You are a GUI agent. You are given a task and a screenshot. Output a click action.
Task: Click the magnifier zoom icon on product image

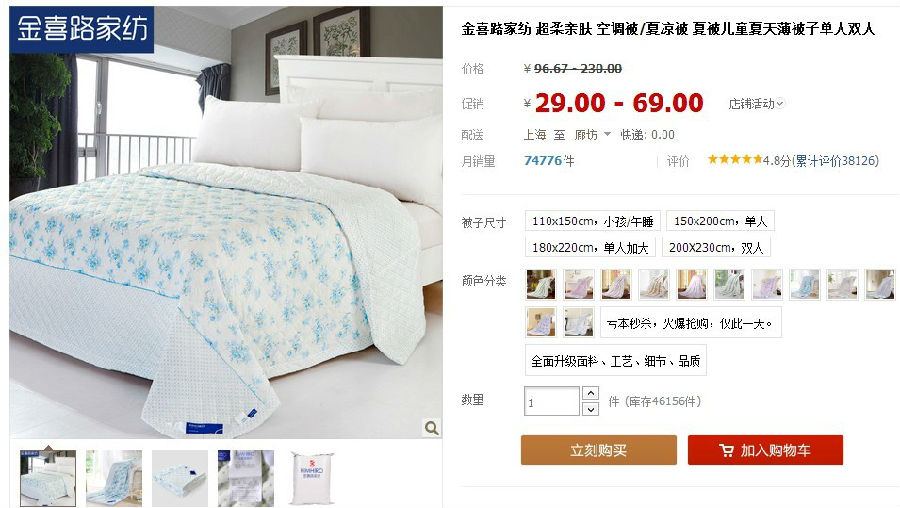[431, 428]
